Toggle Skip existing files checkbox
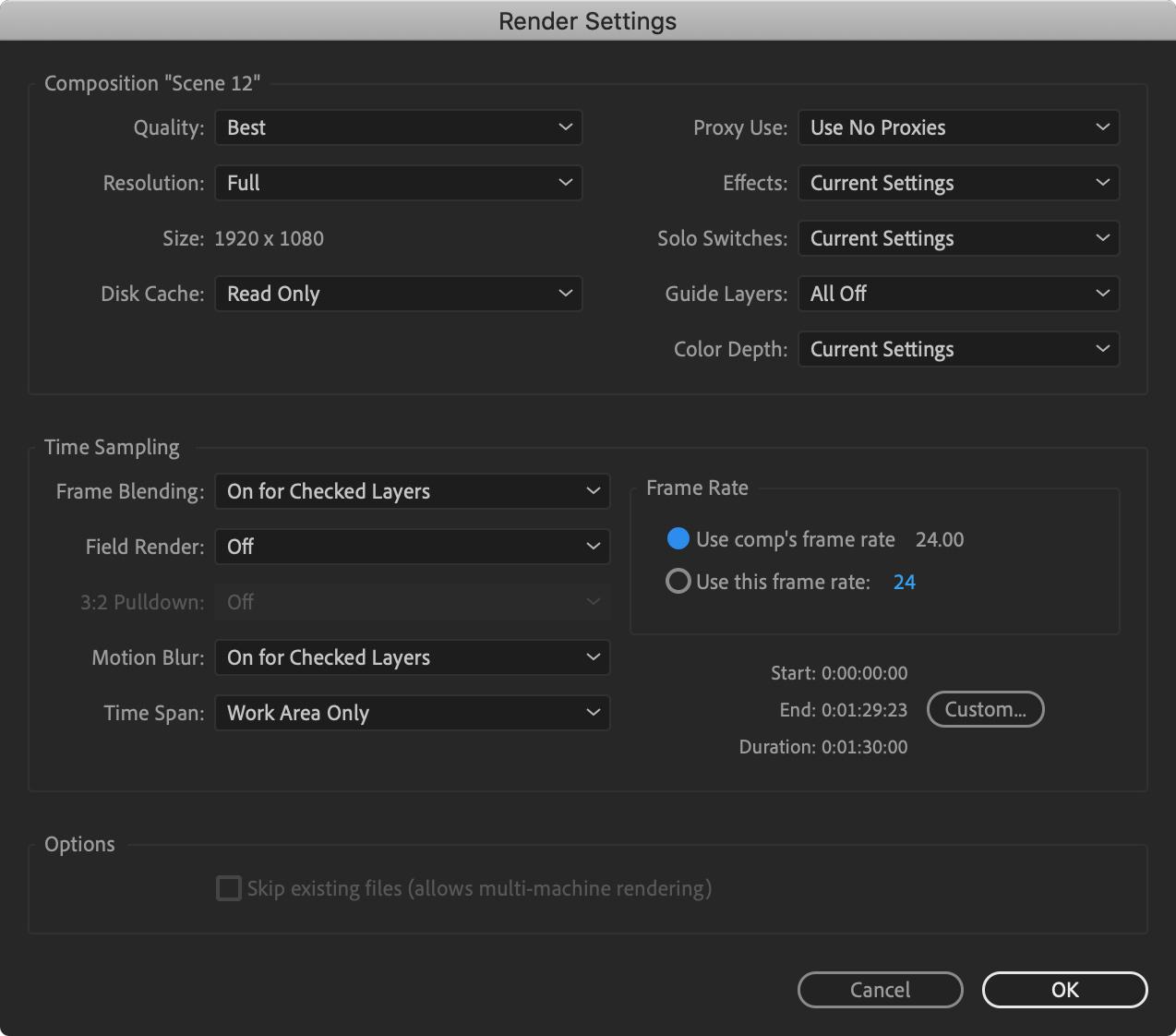This screenshot has width=1176, height=1036. click(x=228, y=888)
